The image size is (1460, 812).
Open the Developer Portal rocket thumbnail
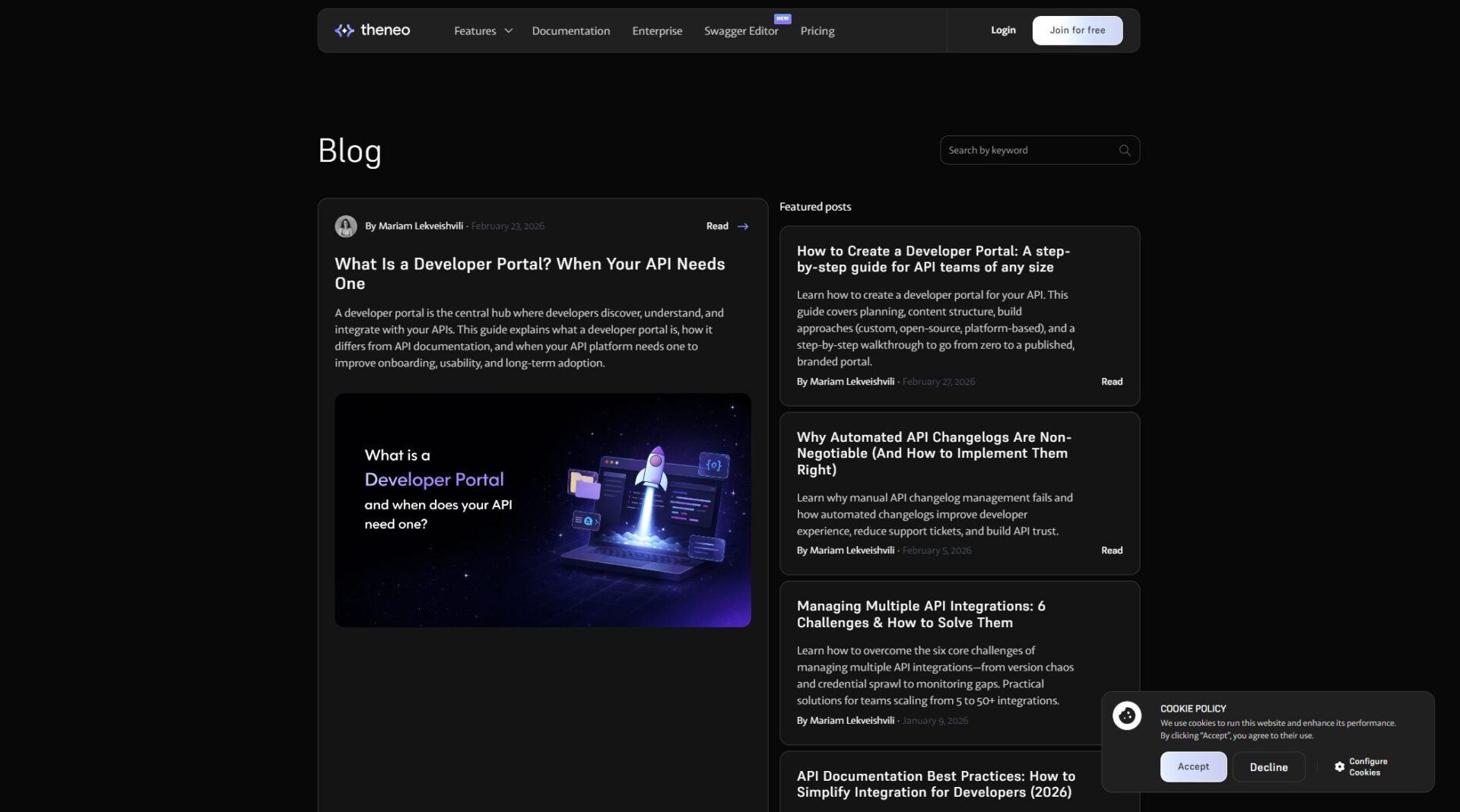542,510
